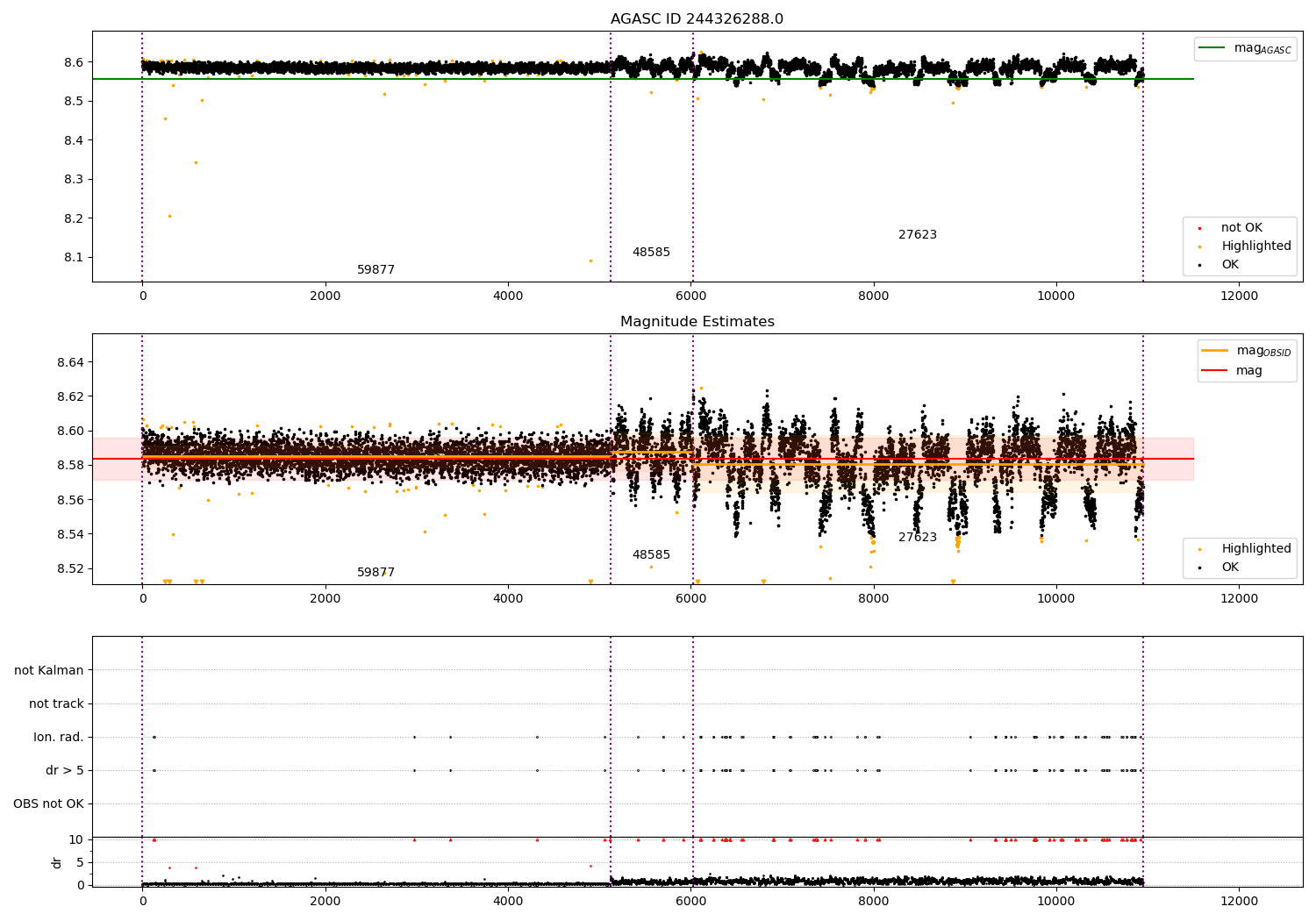Click the 'not OK' legend entry in top plot
The height and width of the screenshot is (921, 1316).
pyautogui.click(x=1241, y=228)
